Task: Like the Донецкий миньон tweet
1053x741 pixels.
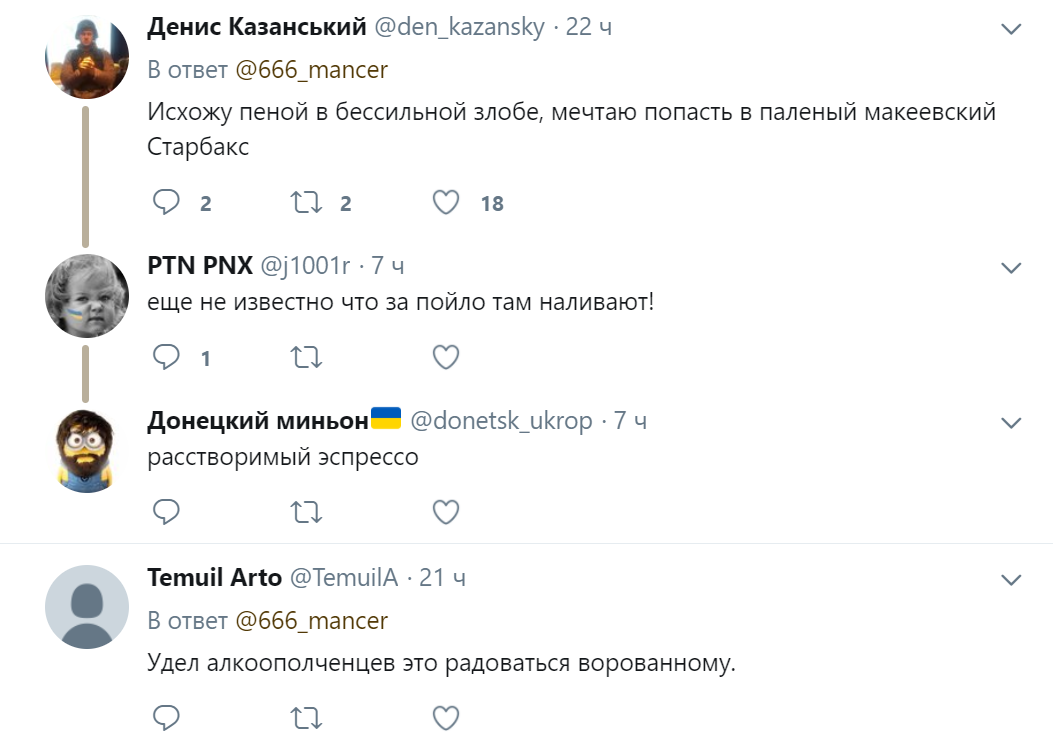Action: [445, 512]
